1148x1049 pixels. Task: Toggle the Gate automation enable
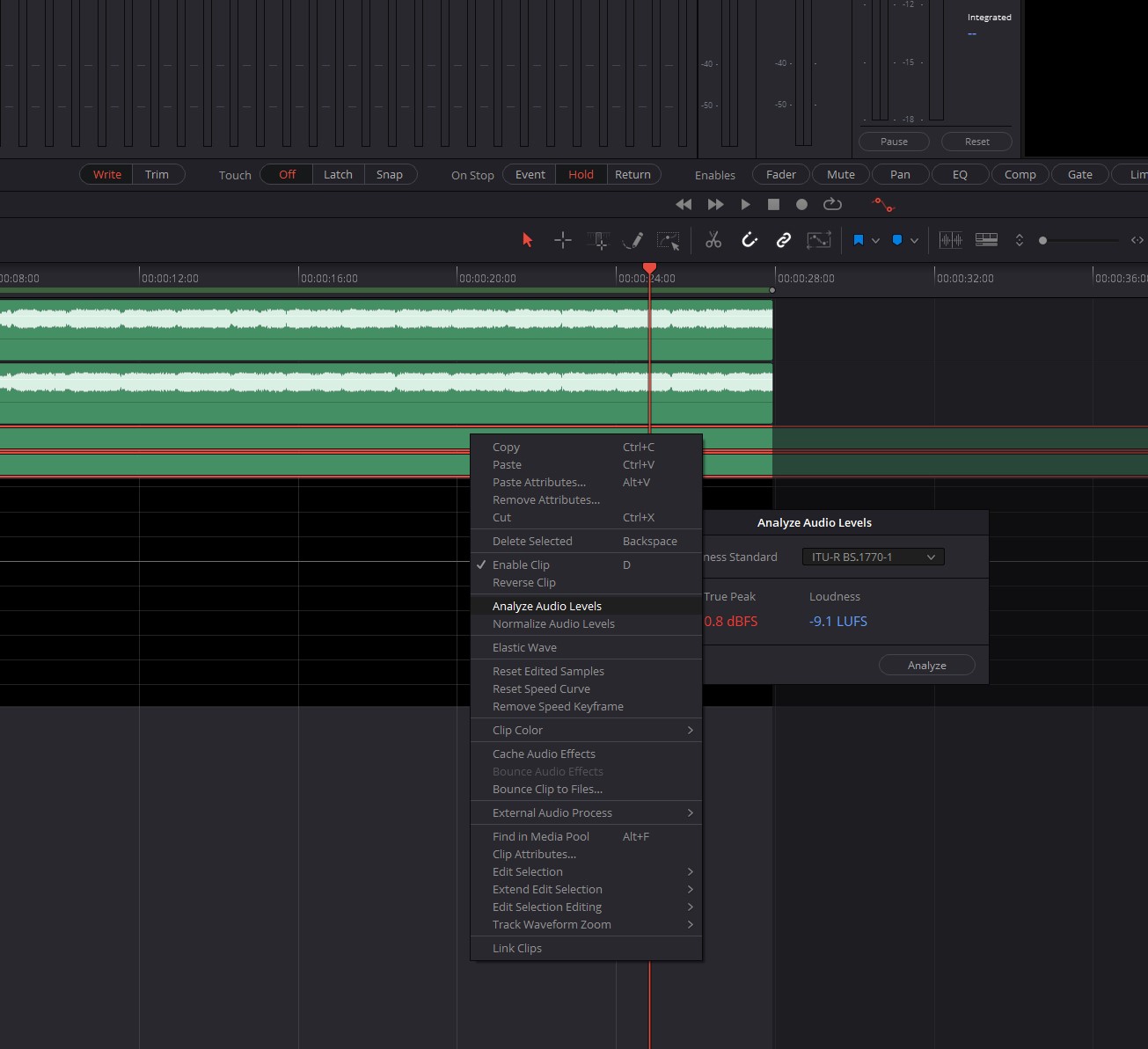1080,174
